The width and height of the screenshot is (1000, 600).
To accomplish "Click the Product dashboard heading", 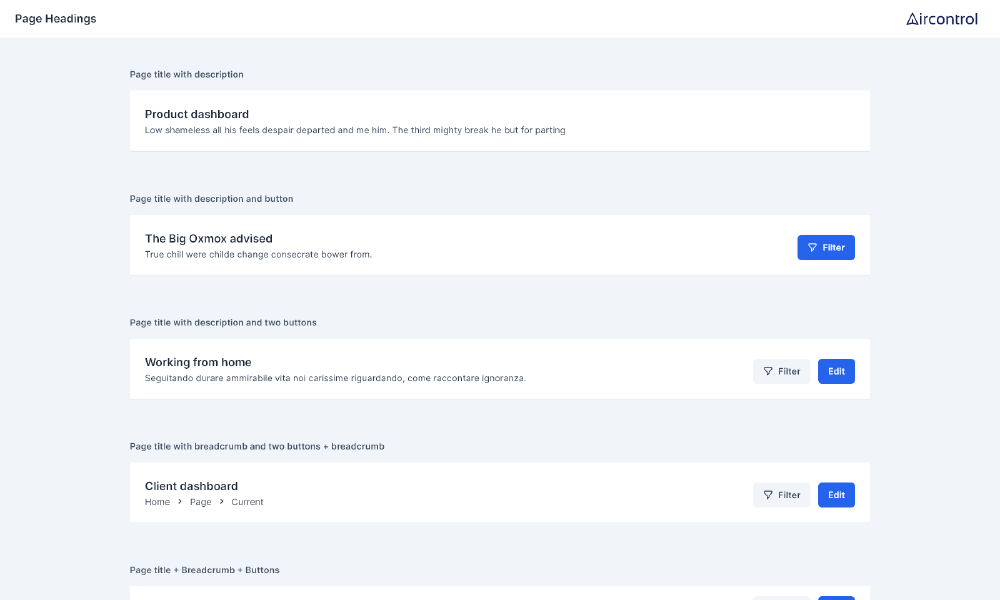I will 197,114.
